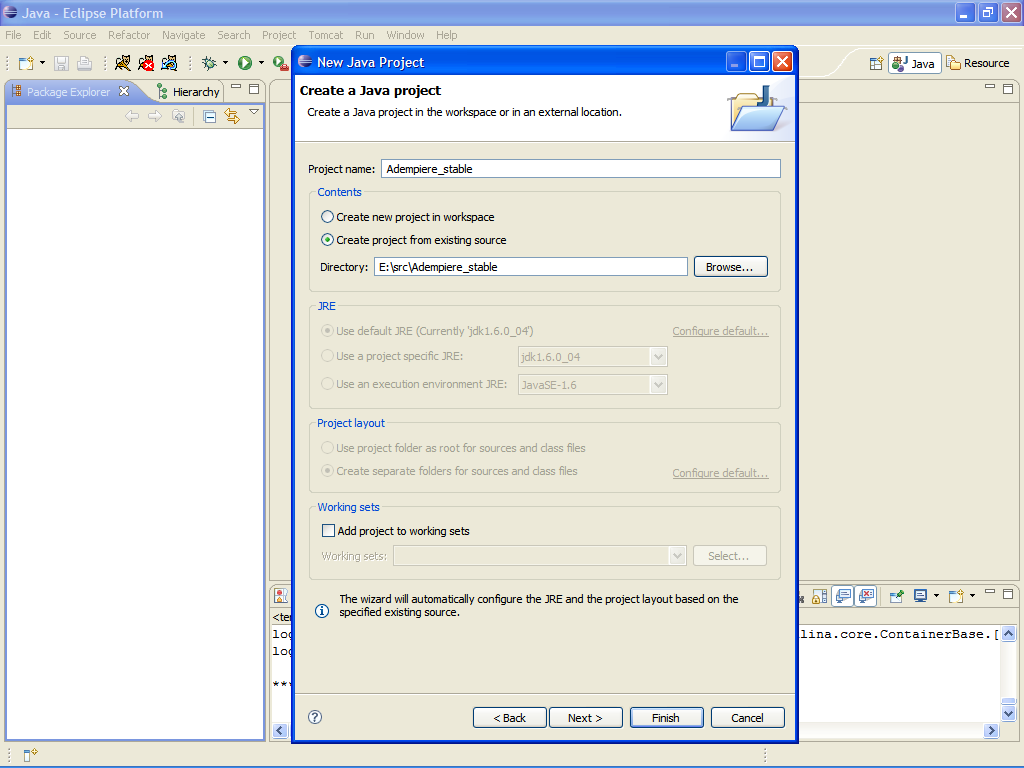Click the Directory input field
The height and width of the screenshot is (768, 1024).
(530, 267)
